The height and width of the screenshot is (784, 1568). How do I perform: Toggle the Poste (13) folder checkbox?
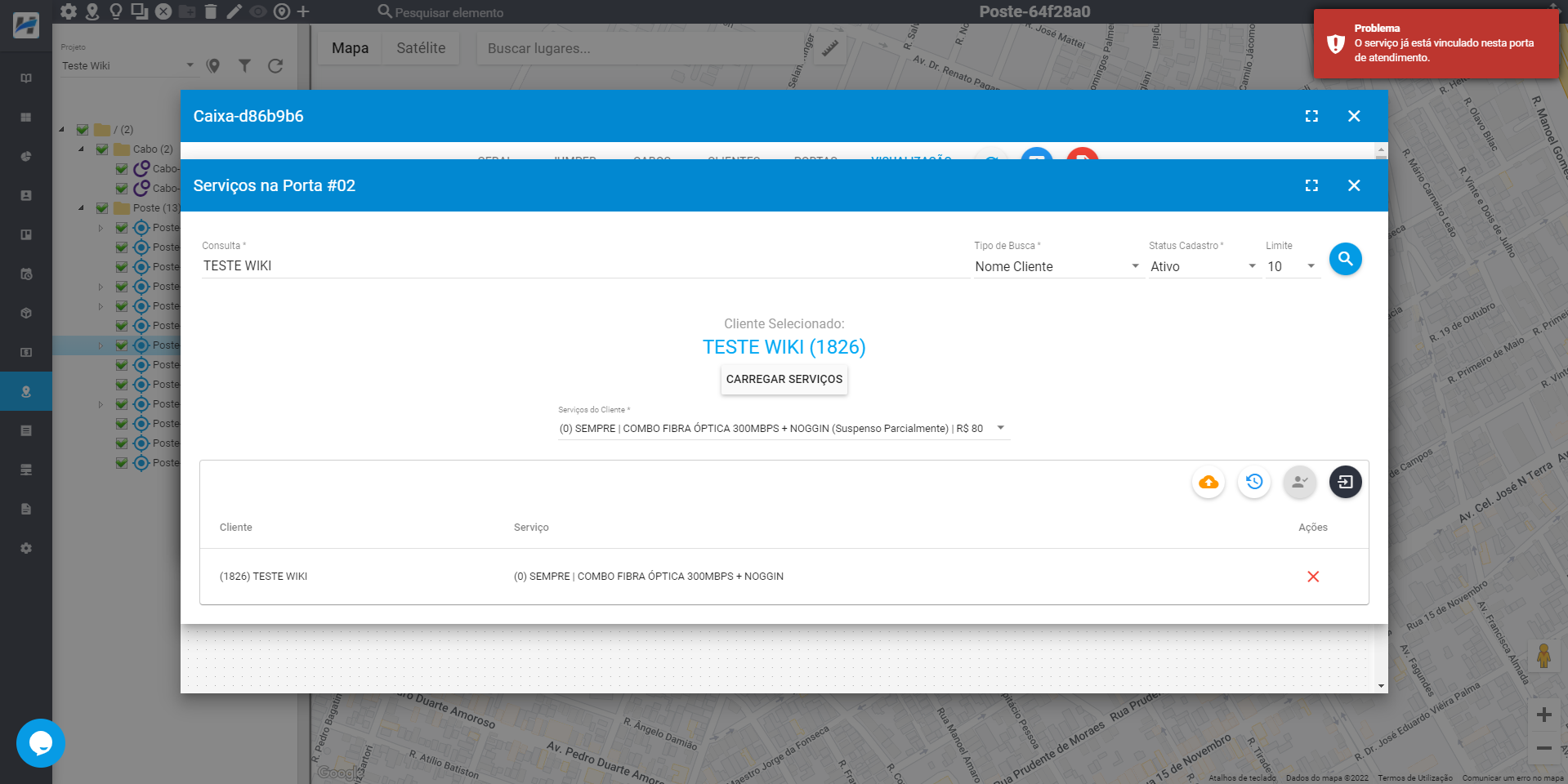point(102,208)
